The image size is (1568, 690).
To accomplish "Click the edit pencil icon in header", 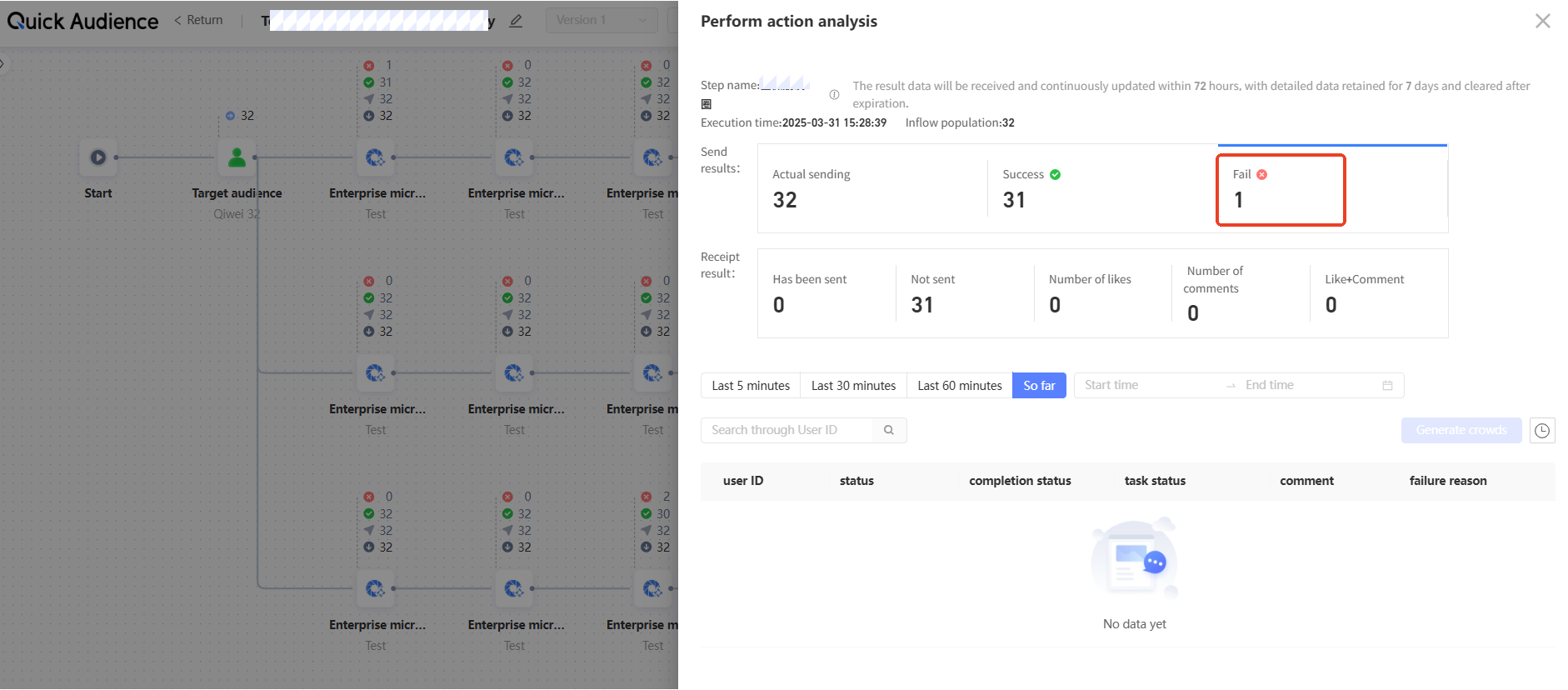I will pyautogui.click(x=516, y=21).
